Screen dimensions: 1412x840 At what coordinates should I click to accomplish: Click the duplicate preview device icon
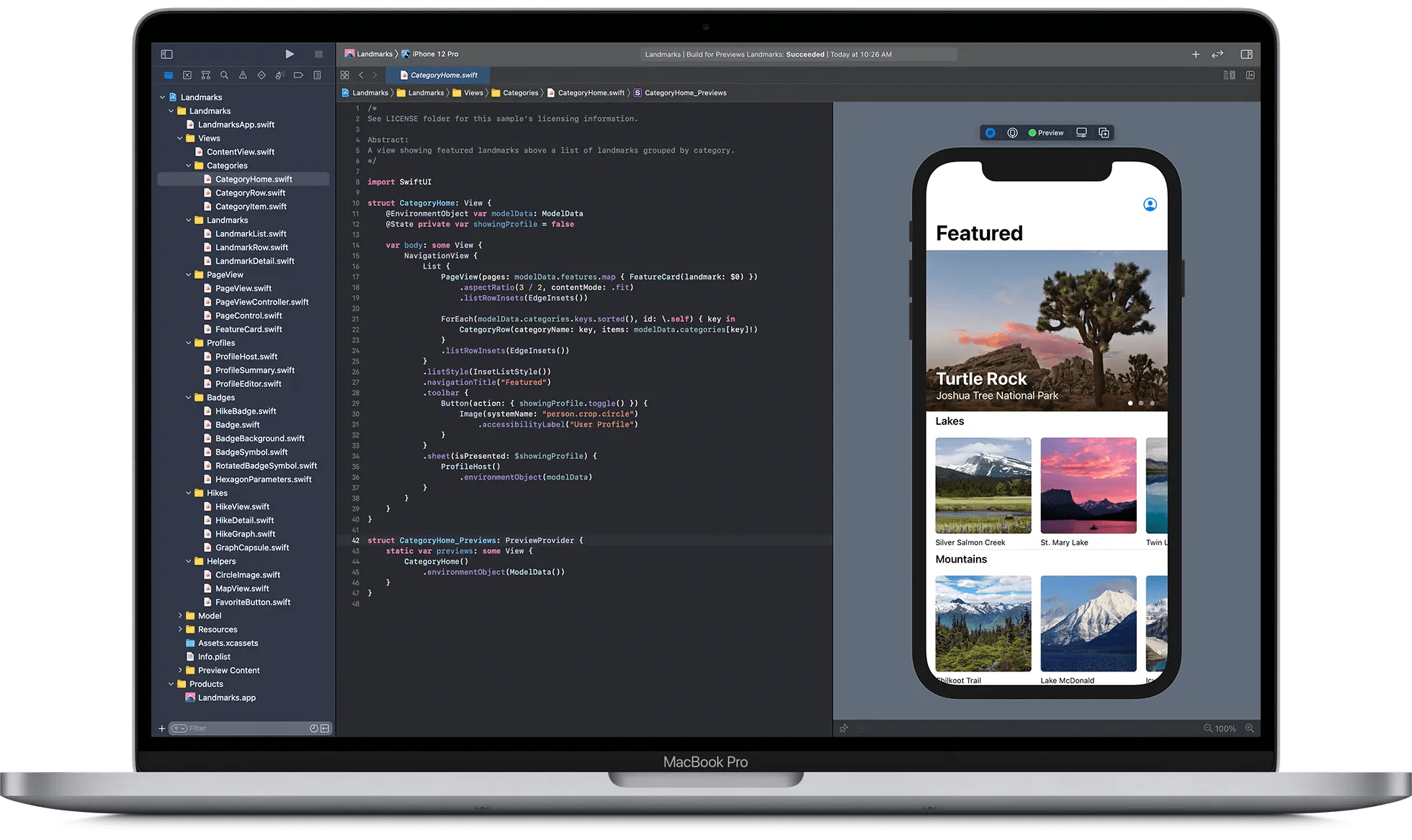click(x=1104, y=133)
